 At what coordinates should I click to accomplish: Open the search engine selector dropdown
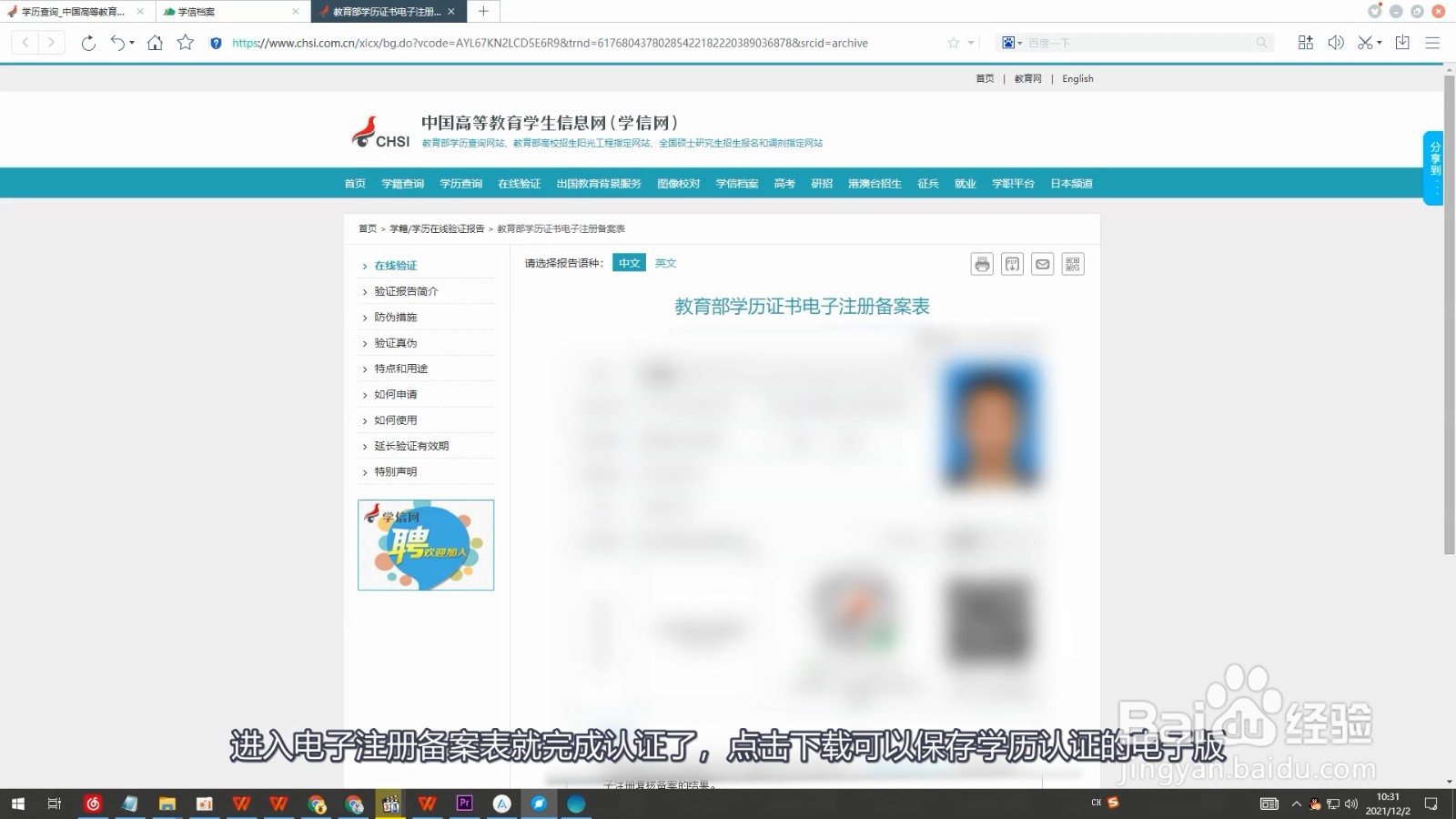pos(1012,43)
